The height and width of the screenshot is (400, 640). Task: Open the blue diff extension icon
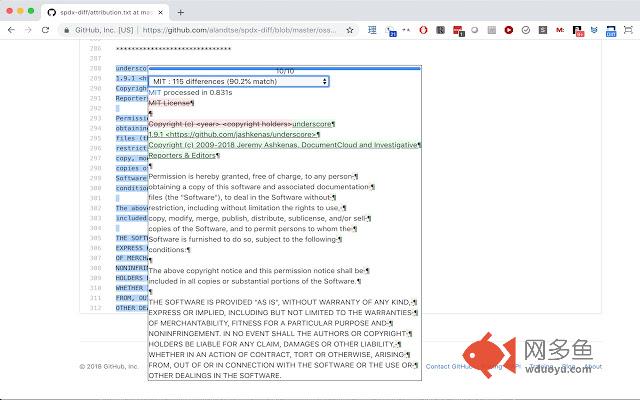(611, 31)
